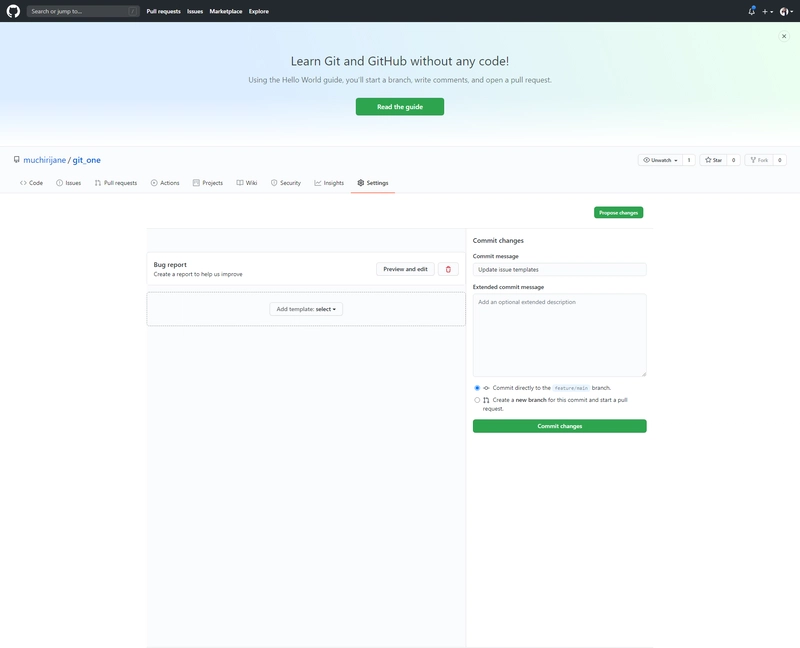Click the star count next to Star

[734, 160]
